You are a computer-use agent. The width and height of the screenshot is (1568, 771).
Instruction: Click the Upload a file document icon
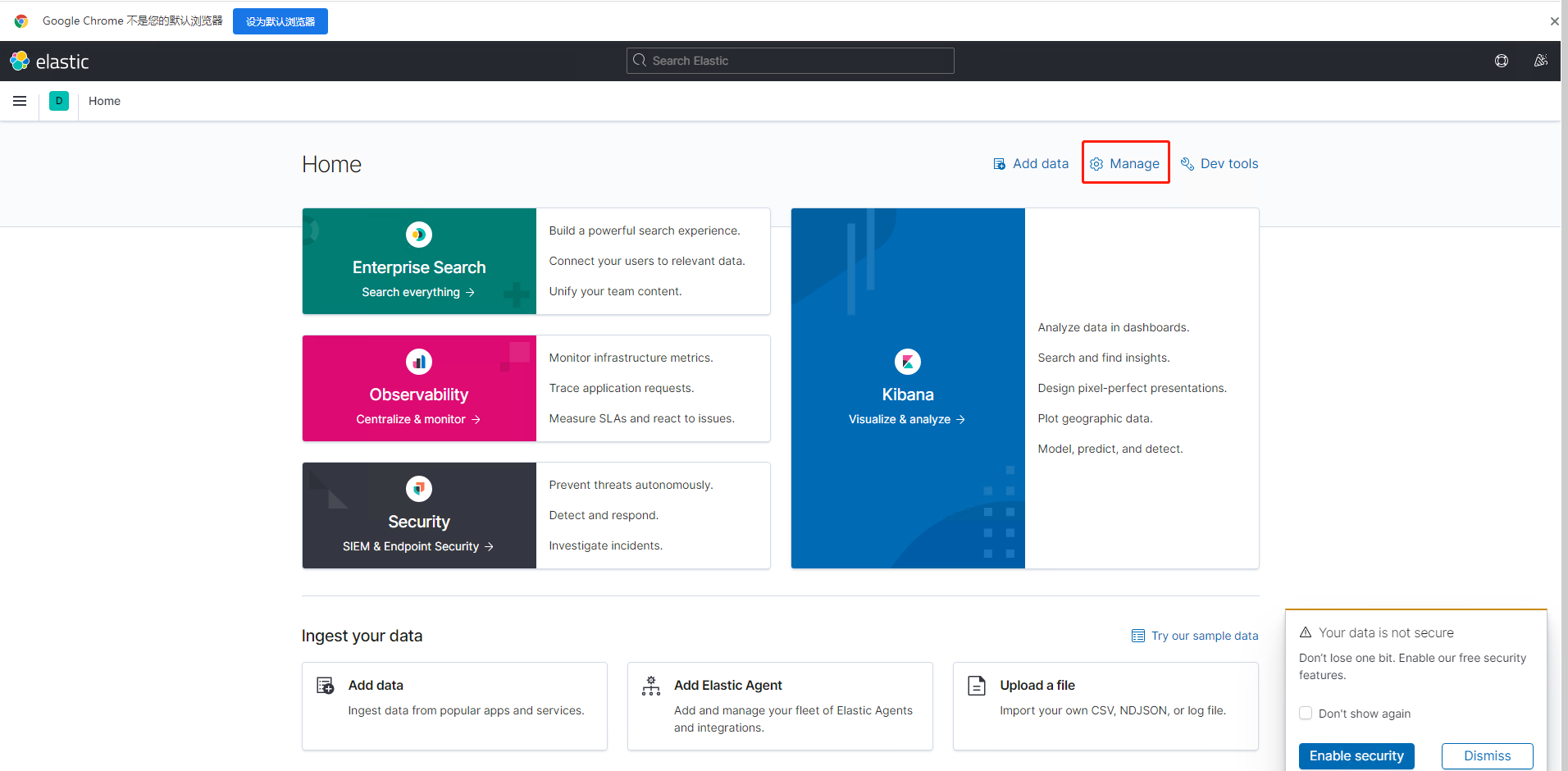pyautogui.click(x=977, y=686)
